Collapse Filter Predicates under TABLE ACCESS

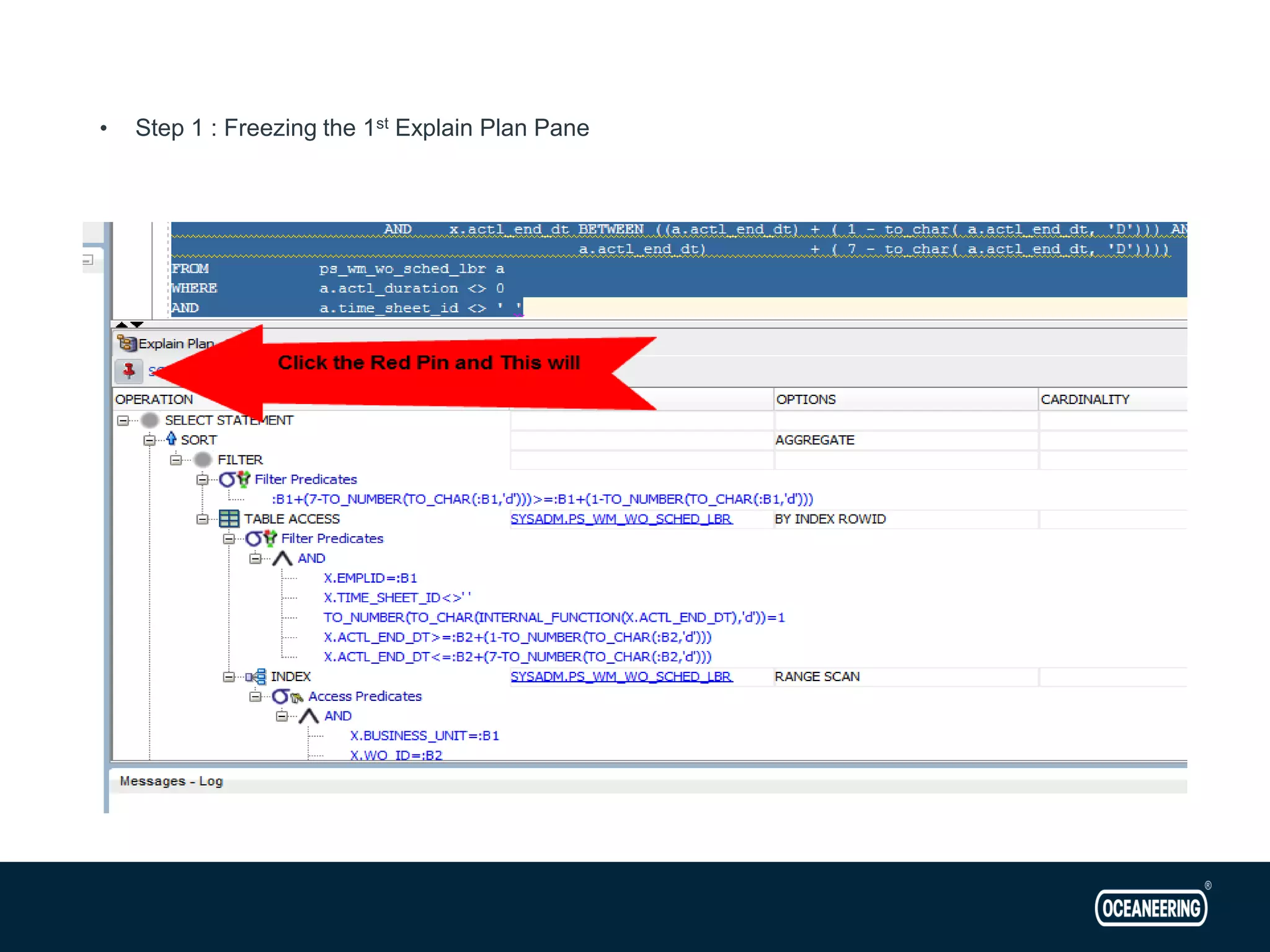pyautogui.click(x=229, y=539)
